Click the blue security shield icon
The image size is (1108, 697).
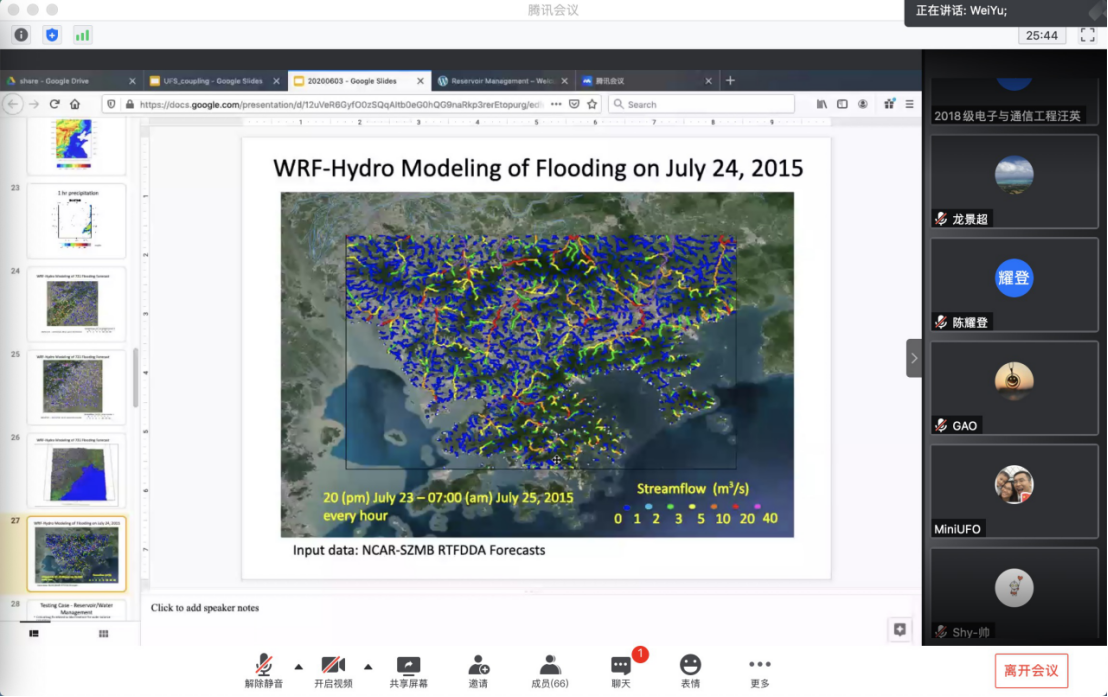pos(52,35)
